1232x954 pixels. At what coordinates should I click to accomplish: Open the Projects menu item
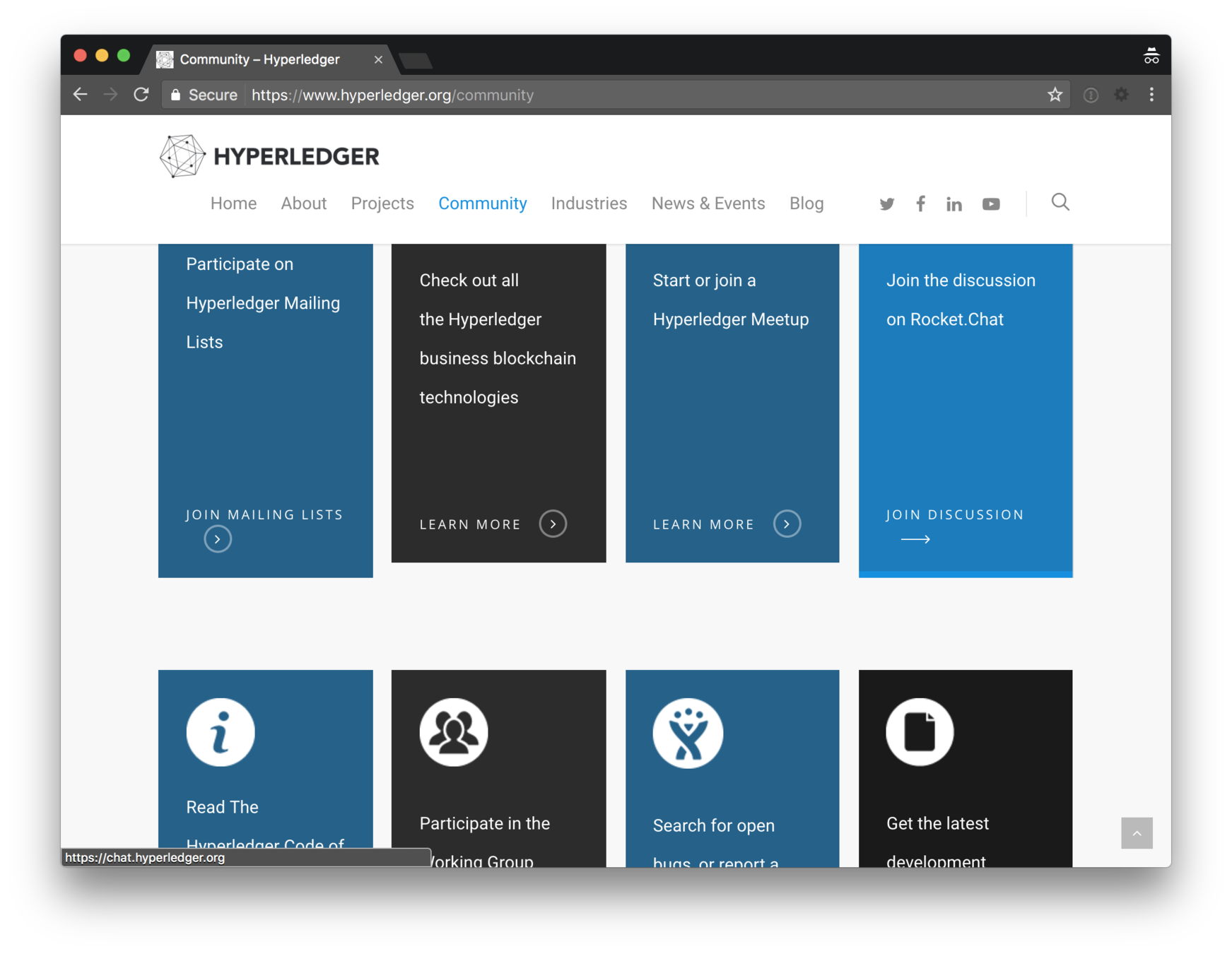click(382, 204)
